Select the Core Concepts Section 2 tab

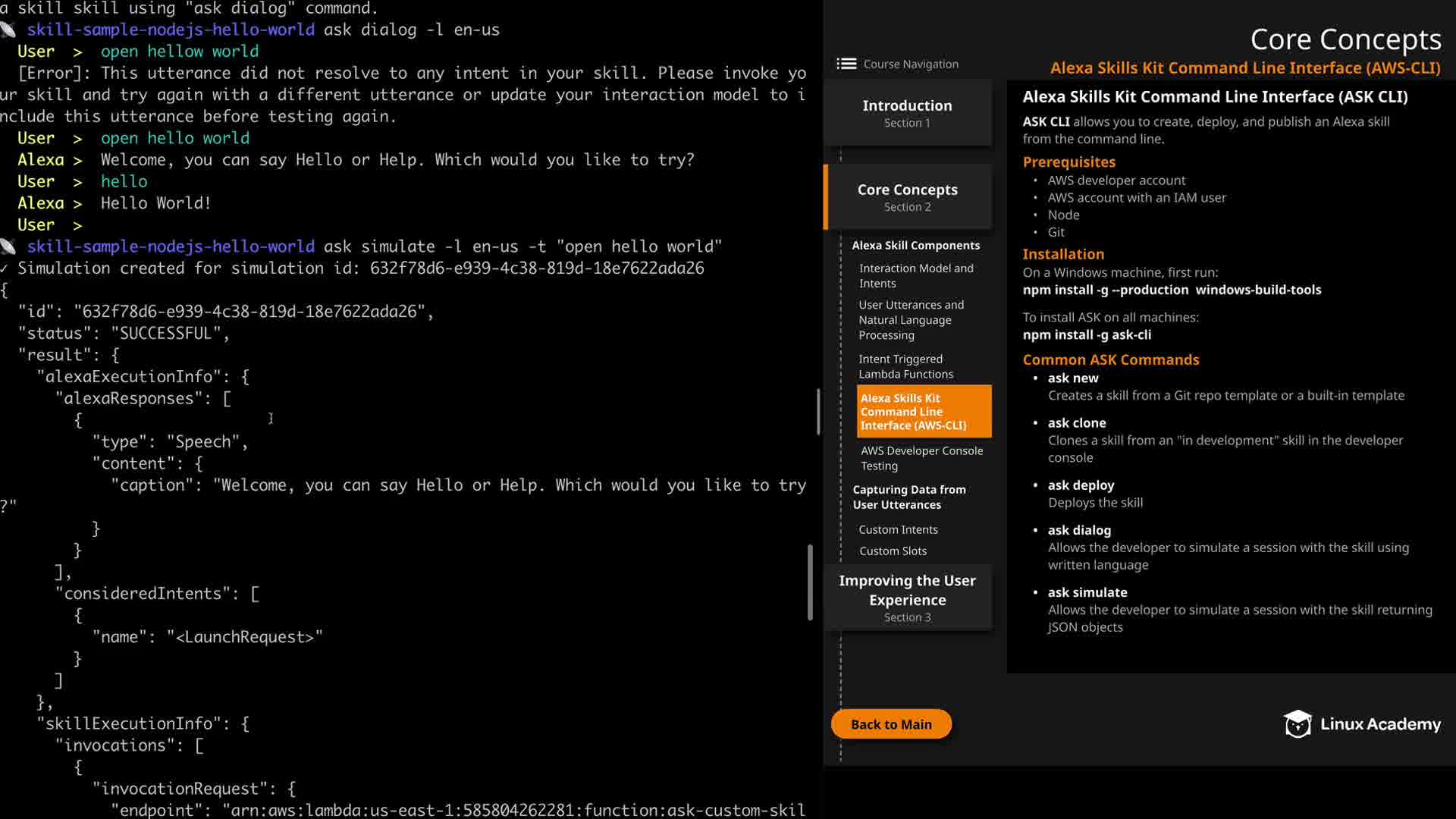(x=907, y=197)
